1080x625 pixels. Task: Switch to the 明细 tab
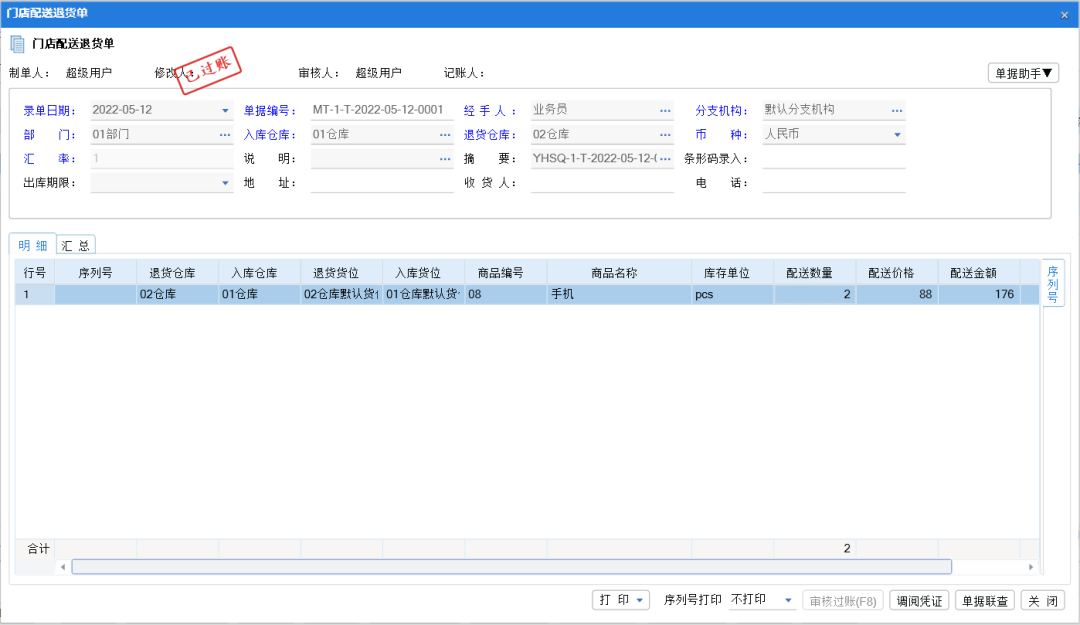point(32,245)
